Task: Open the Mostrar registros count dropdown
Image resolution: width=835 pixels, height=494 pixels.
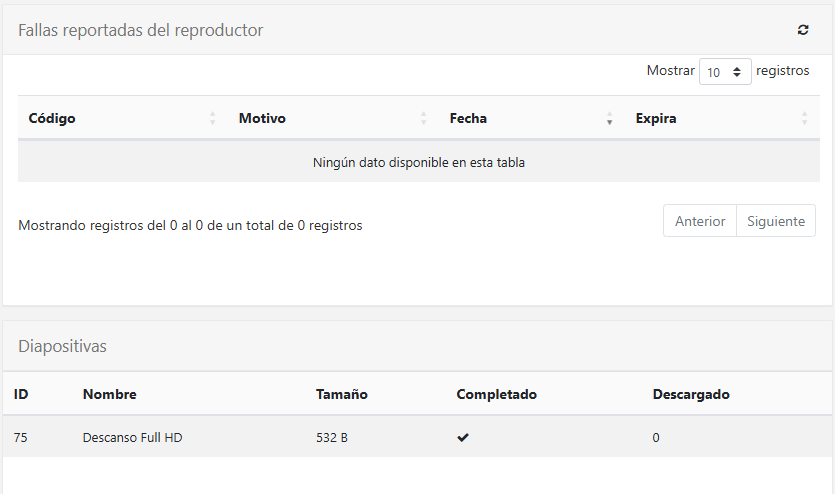Action: click(725, 72)
